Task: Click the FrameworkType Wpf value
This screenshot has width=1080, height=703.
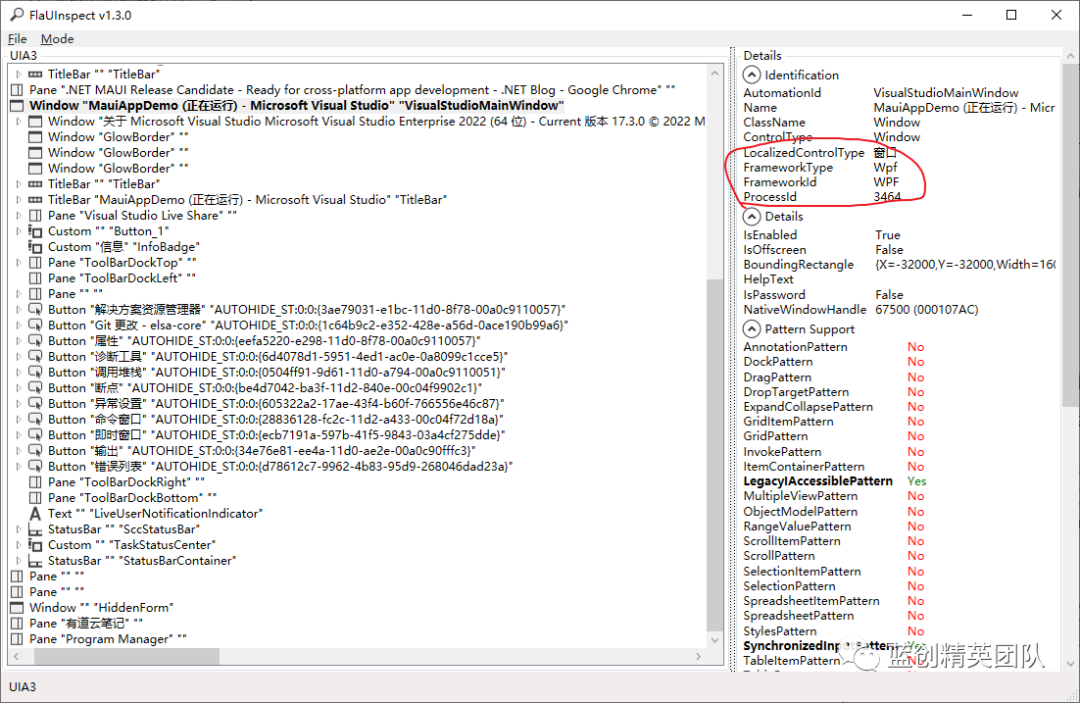Action: (886, 167)
